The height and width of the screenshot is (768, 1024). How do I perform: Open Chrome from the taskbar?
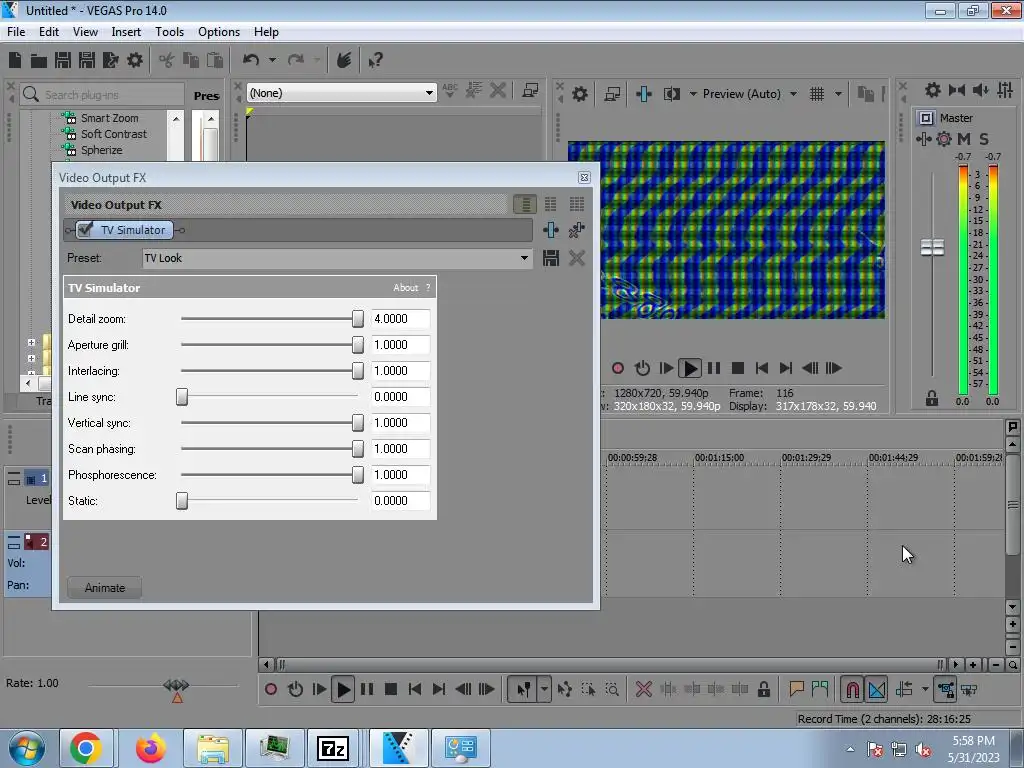tap(86, 748)
